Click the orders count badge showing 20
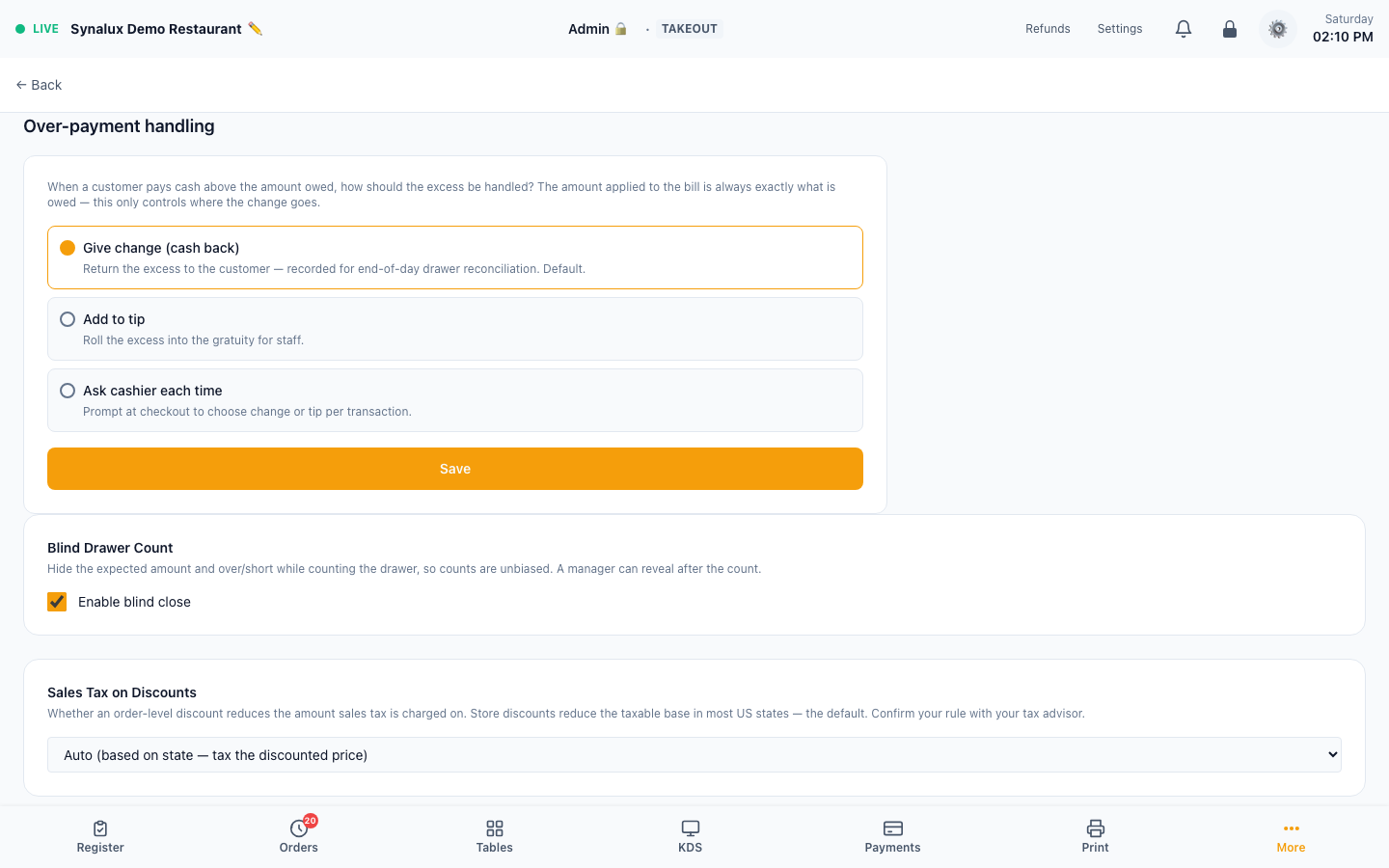The image size is (1389, 868). coord(311,821)
